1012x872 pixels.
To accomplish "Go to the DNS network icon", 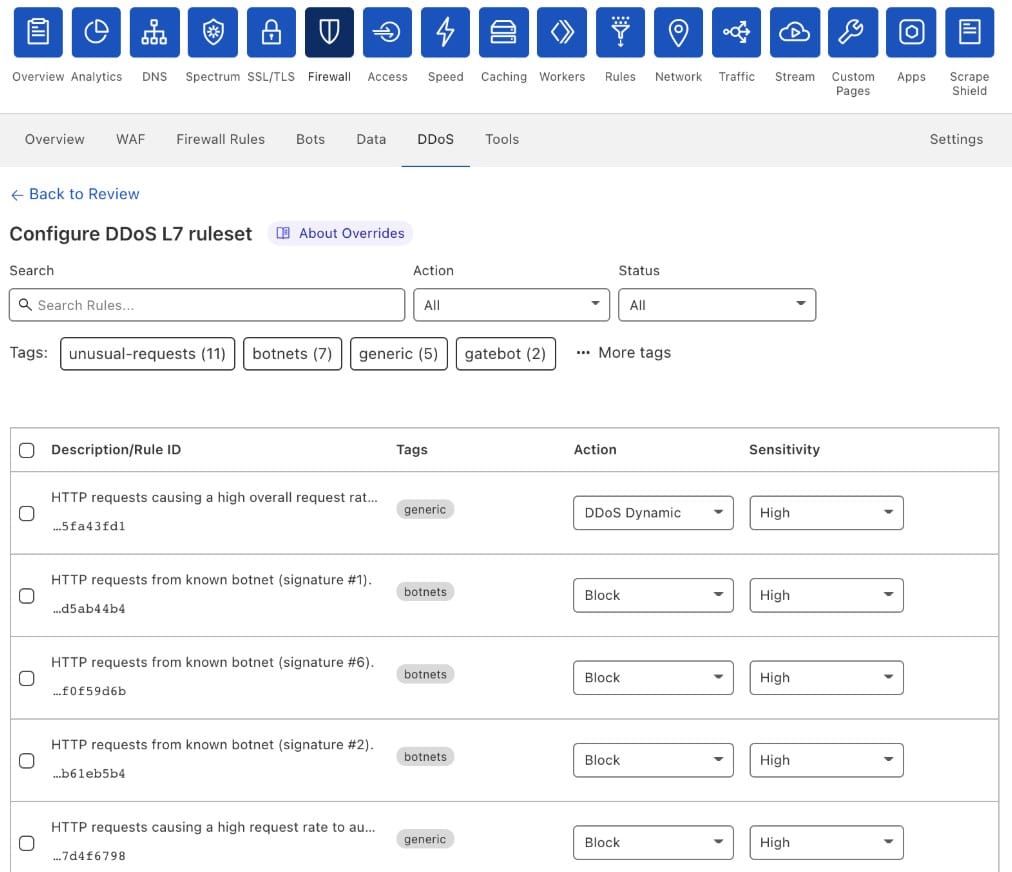I will [154, 32].
